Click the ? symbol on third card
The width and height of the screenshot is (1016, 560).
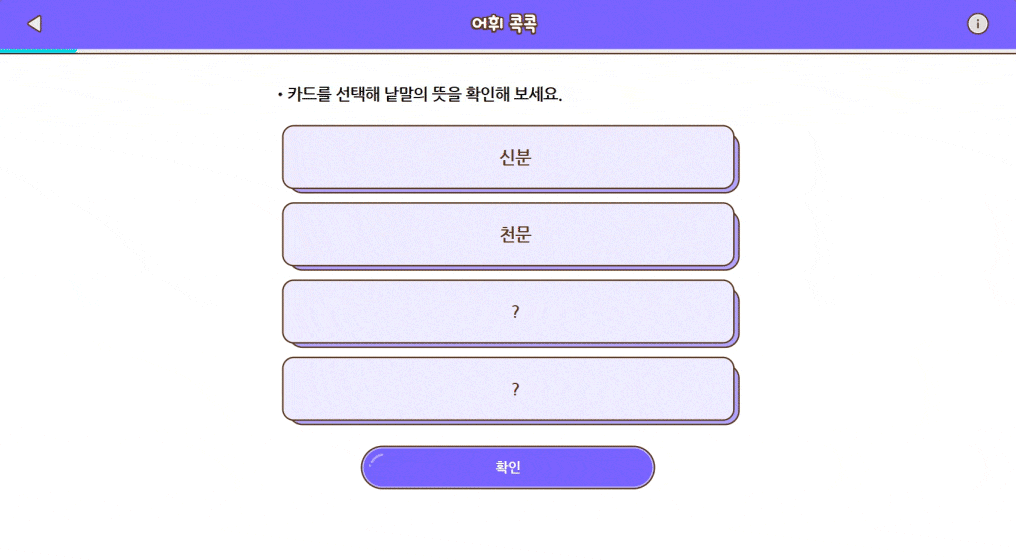tap(515, 312)
